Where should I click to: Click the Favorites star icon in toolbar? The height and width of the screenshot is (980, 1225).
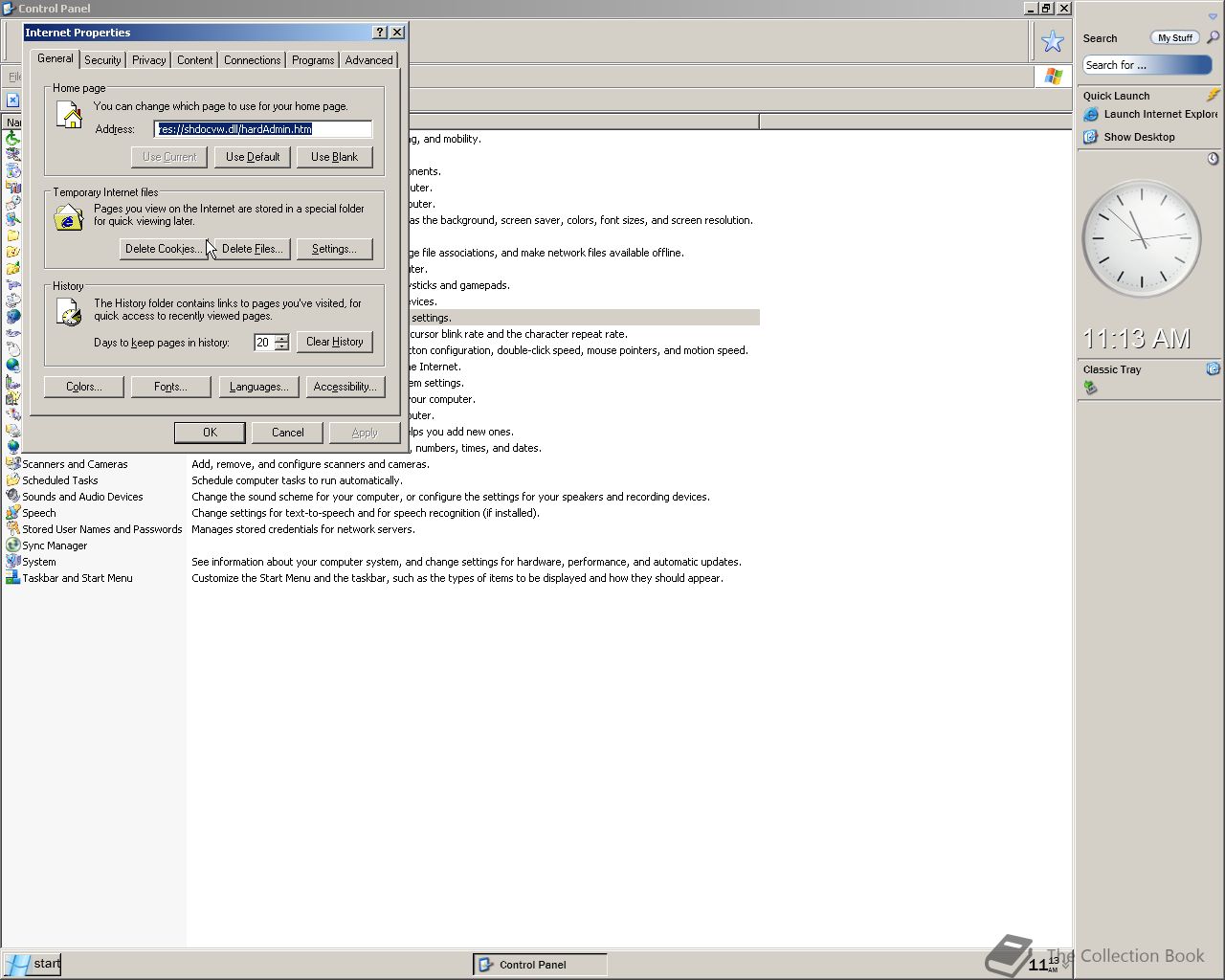pos(1052,41)
